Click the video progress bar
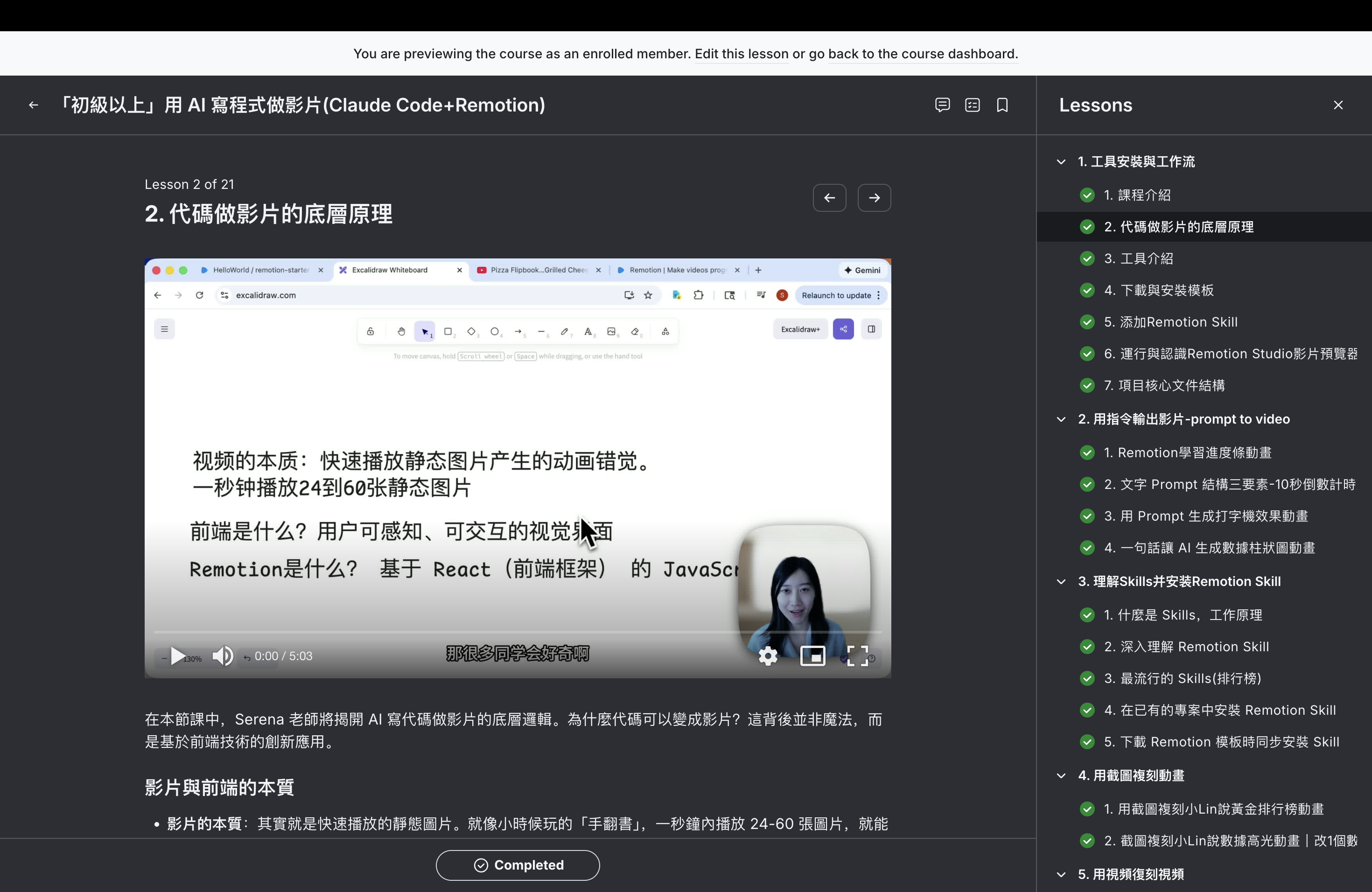This screenshot has height=892, width=1372. point(517,632)
